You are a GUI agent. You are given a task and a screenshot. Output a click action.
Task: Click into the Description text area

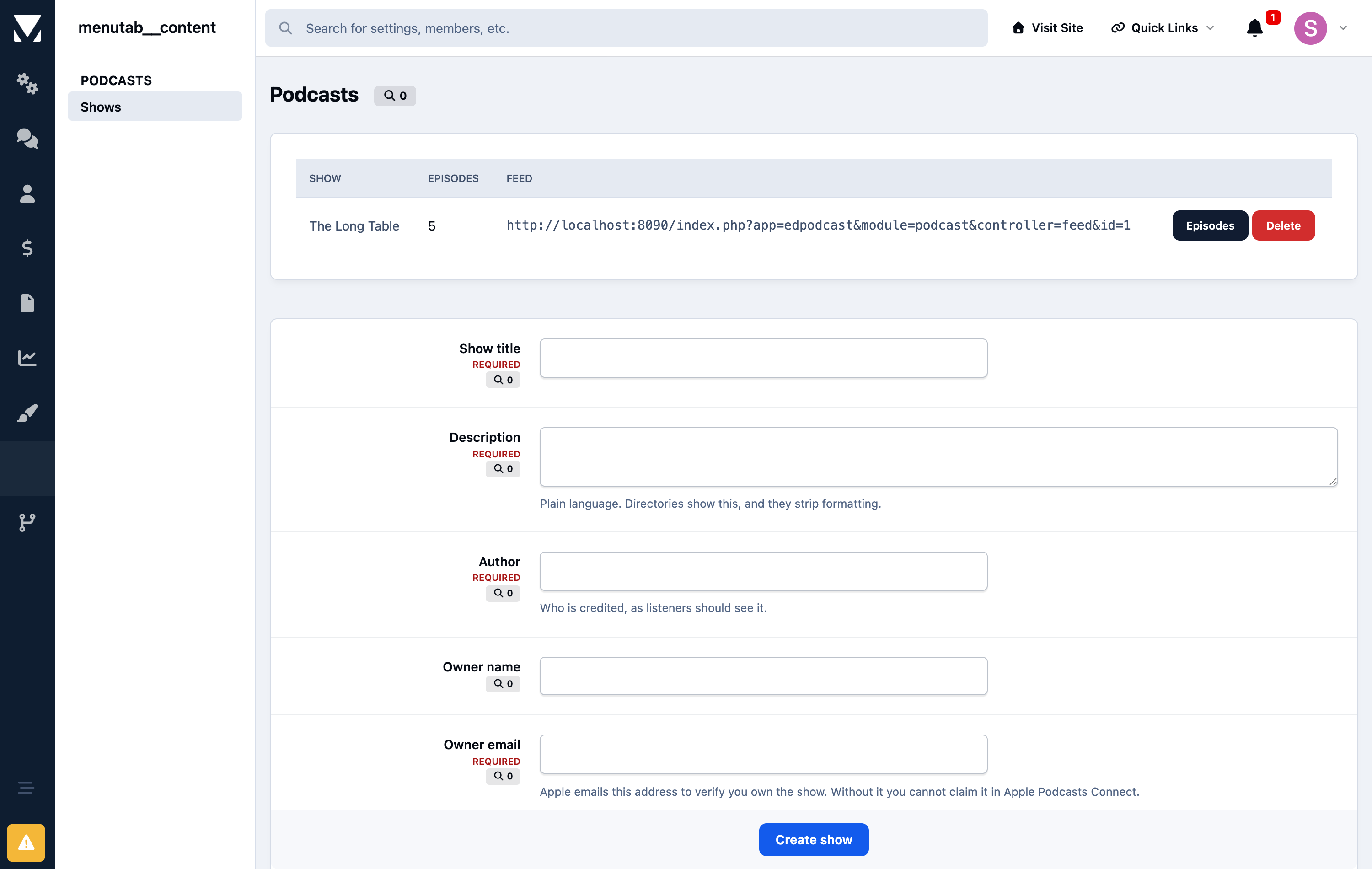click(x=938, y=457)
